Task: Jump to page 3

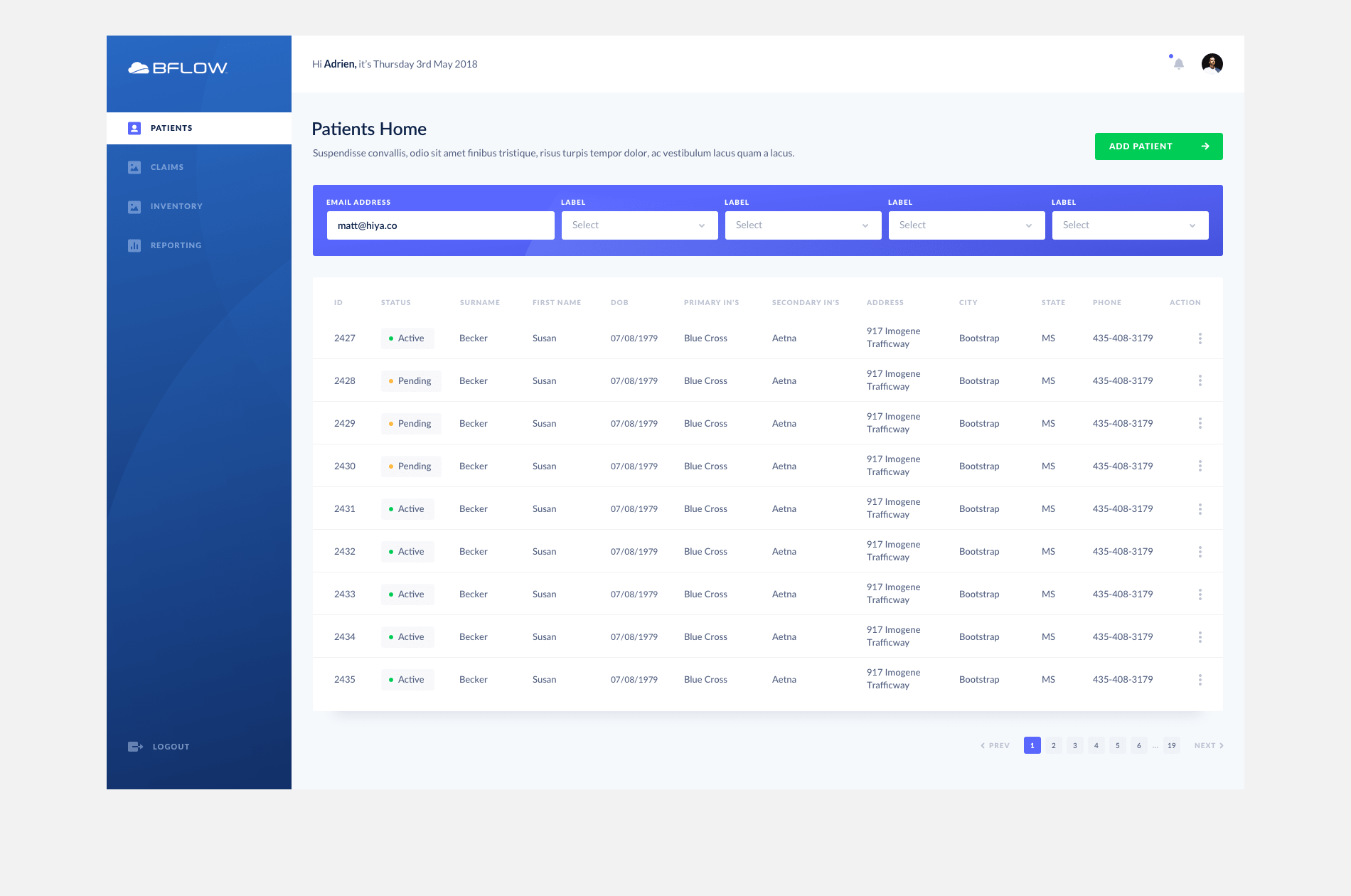Action: [1075, 745]
